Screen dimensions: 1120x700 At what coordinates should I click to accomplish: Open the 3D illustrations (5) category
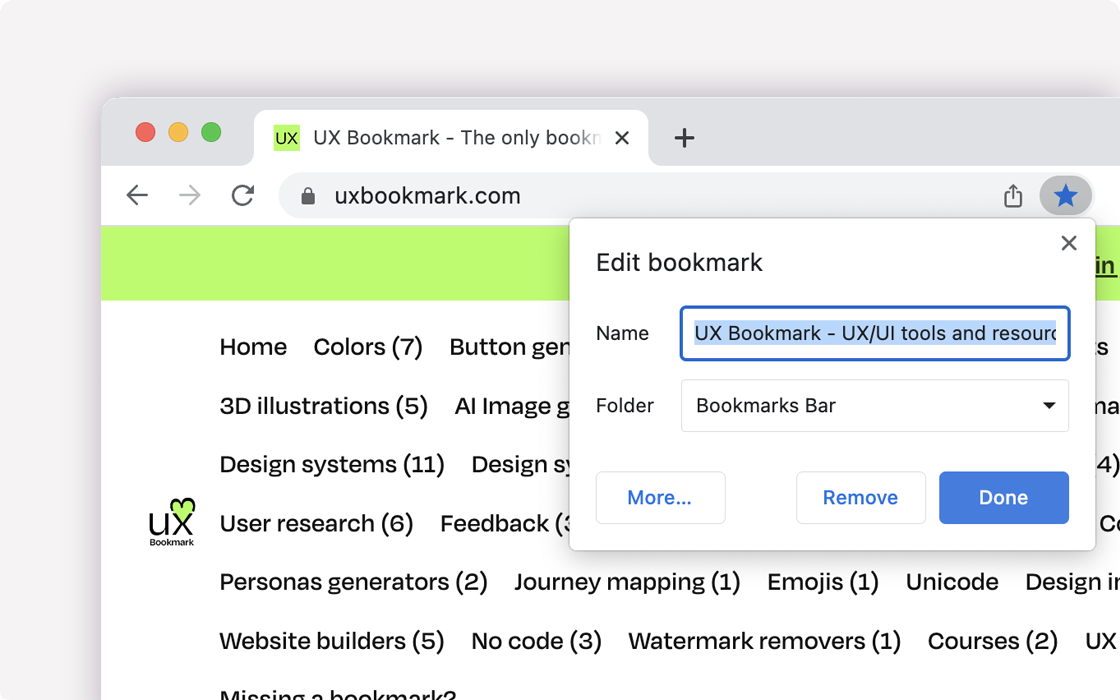pos(324,406)
